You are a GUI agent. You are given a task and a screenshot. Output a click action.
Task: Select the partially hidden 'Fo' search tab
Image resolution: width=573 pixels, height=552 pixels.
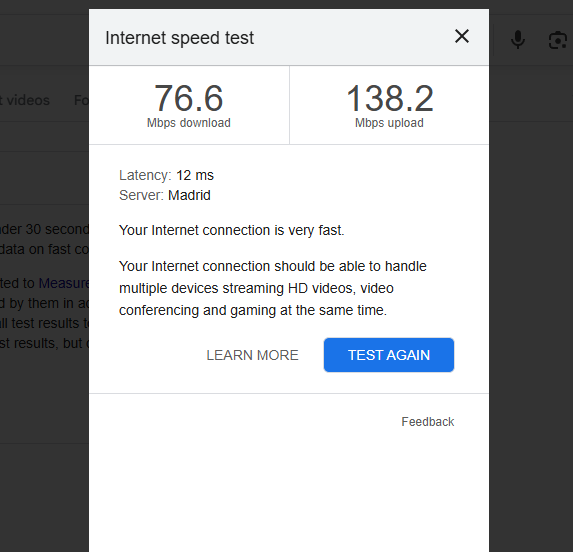(81, 100)
